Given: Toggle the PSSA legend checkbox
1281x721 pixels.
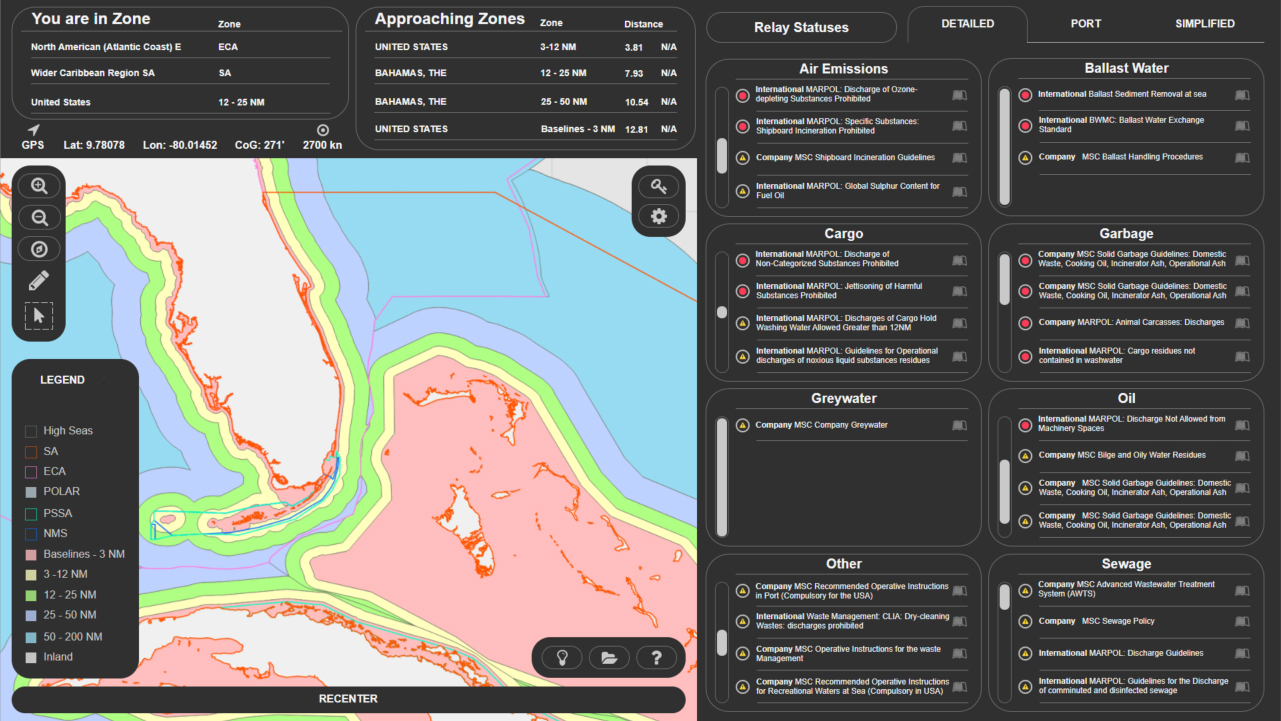Looking at the screenshot, I should tap(31, 513).
